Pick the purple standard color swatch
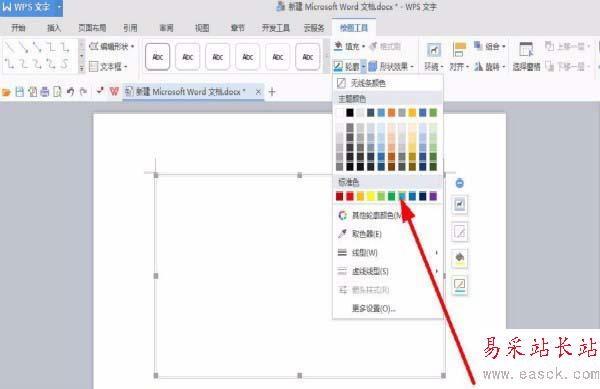 (x=433, y=196)
